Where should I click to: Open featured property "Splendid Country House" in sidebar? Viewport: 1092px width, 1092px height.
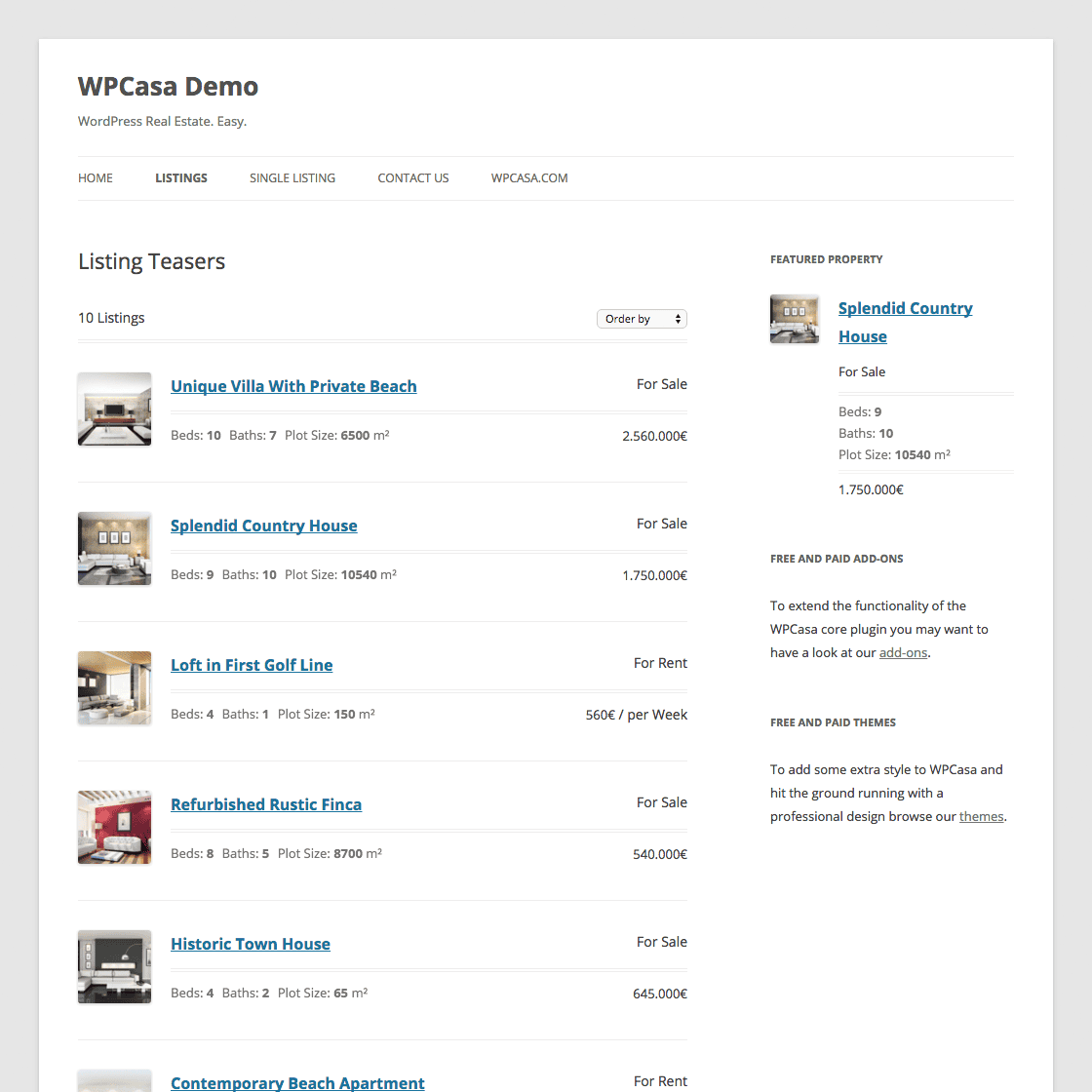(905, 322)
